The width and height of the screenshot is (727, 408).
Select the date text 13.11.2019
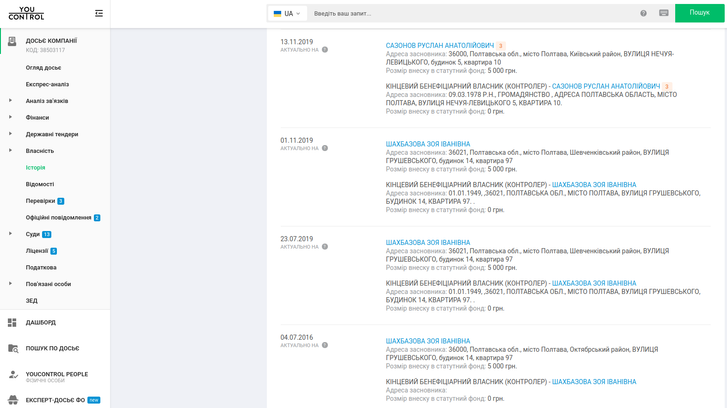[296, 42]
